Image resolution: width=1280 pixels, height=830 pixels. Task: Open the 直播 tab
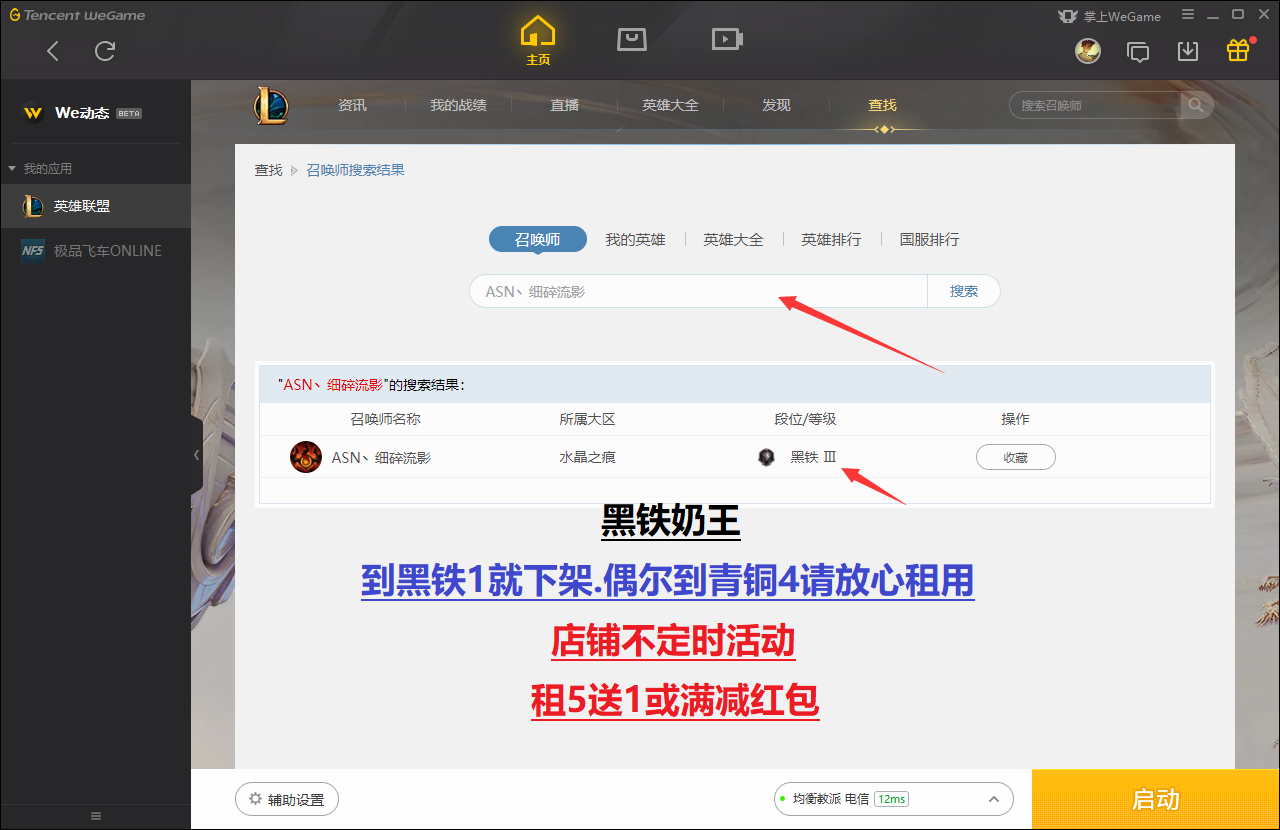[x=564, y=105]
